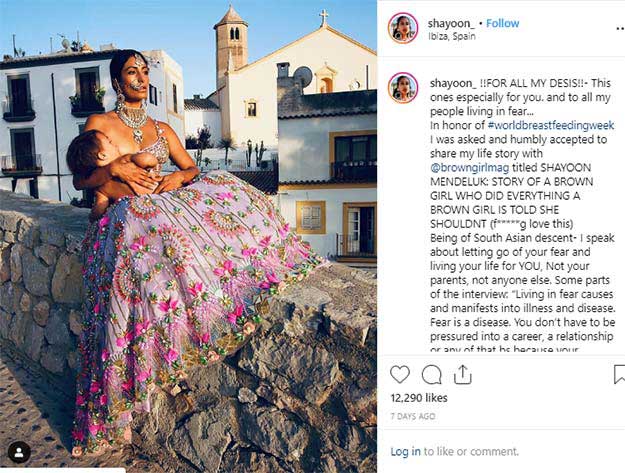Click the Log in link

pos(405,451)
